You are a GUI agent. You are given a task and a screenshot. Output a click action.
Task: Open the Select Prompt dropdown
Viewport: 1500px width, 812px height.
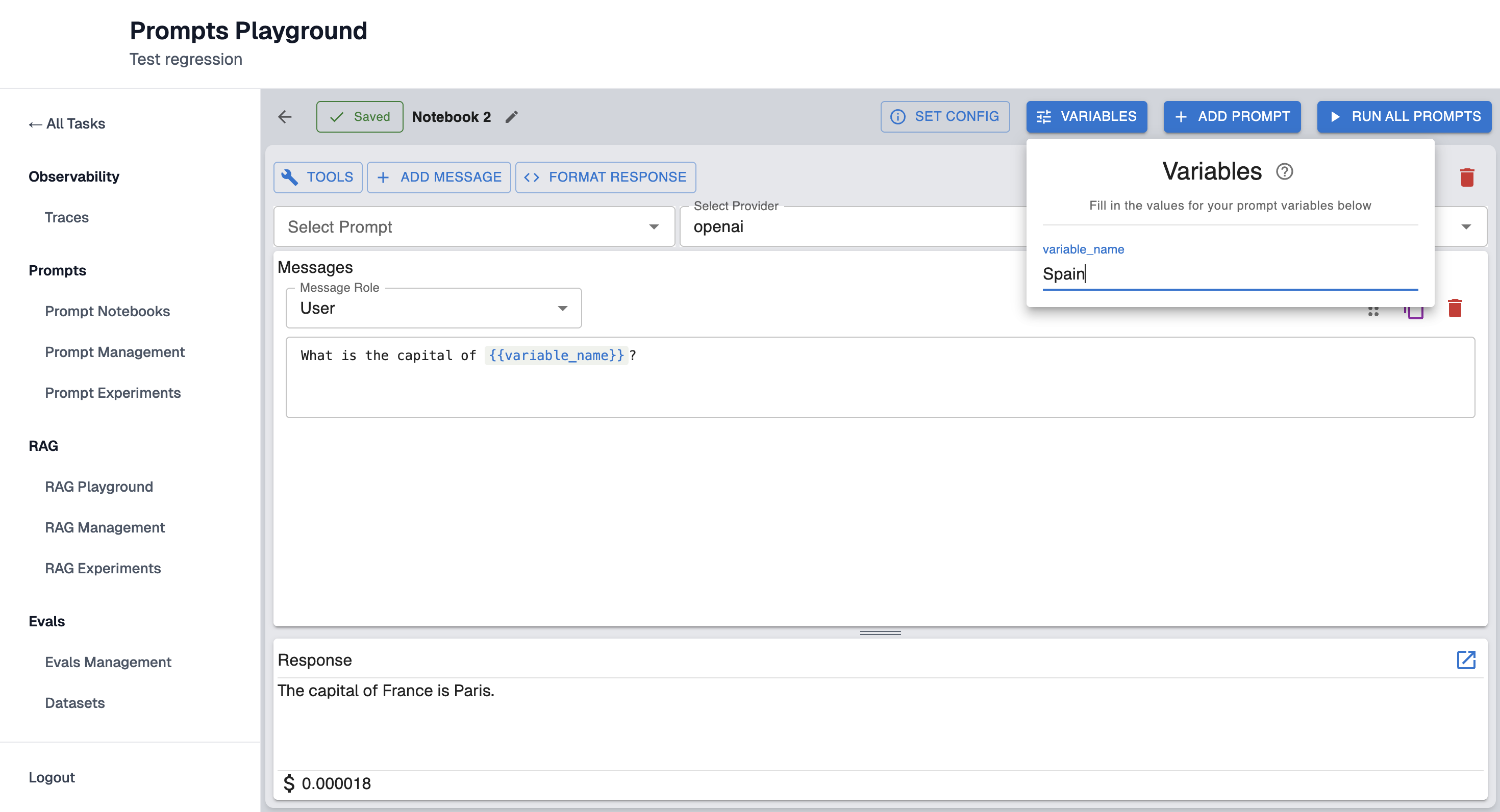pyautogui.click(x=473, y=227)
